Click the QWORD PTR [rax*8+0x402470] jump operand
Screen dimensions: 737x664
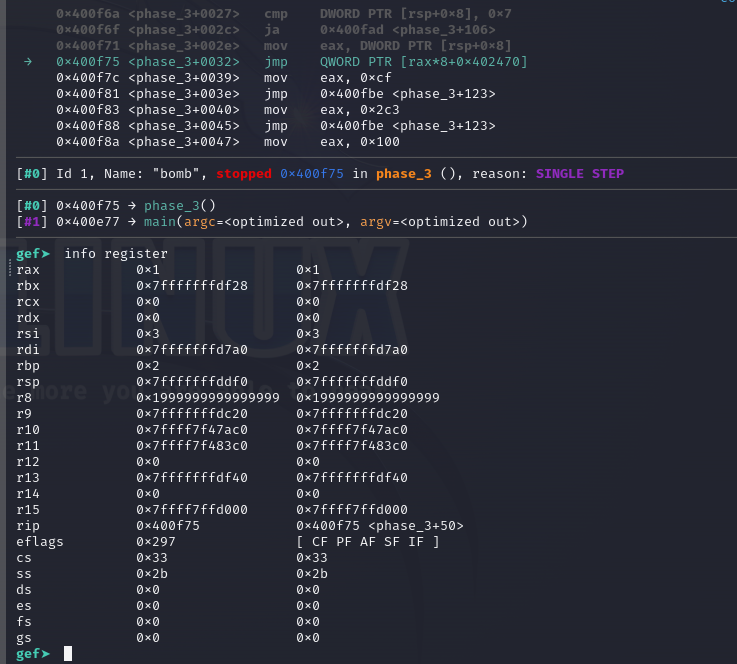click(x=423, y=62)
